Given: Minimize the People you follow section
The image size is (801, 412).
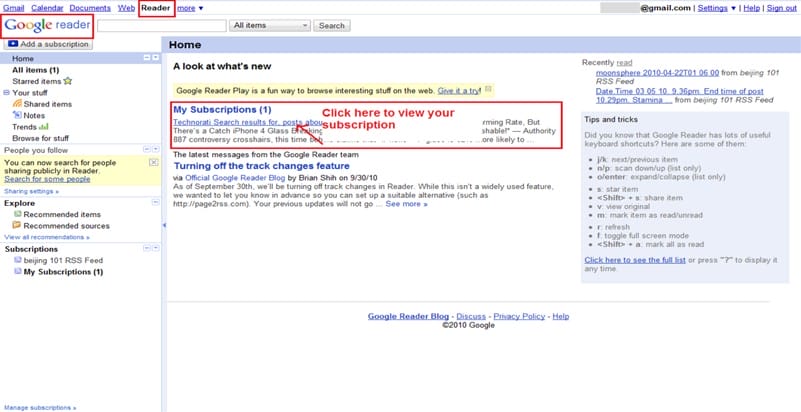Looking at the screenshot, I should pyautogui.click(x=146, y=150).
